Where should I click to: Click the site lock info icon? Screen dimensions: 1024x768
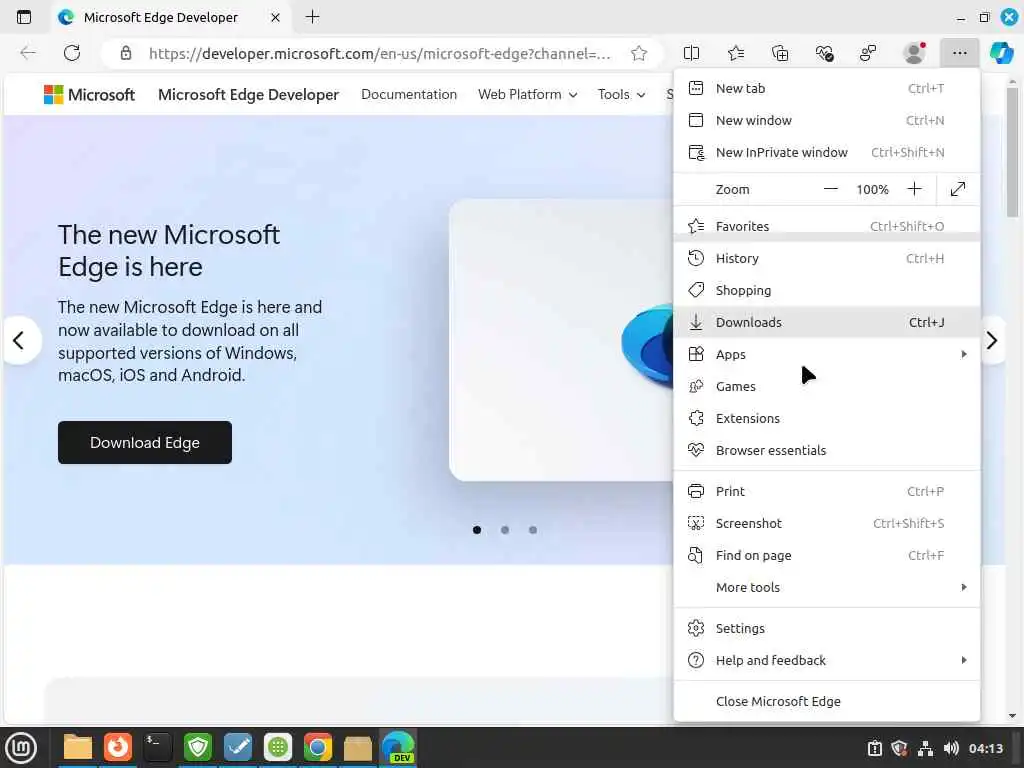point(125,53)
